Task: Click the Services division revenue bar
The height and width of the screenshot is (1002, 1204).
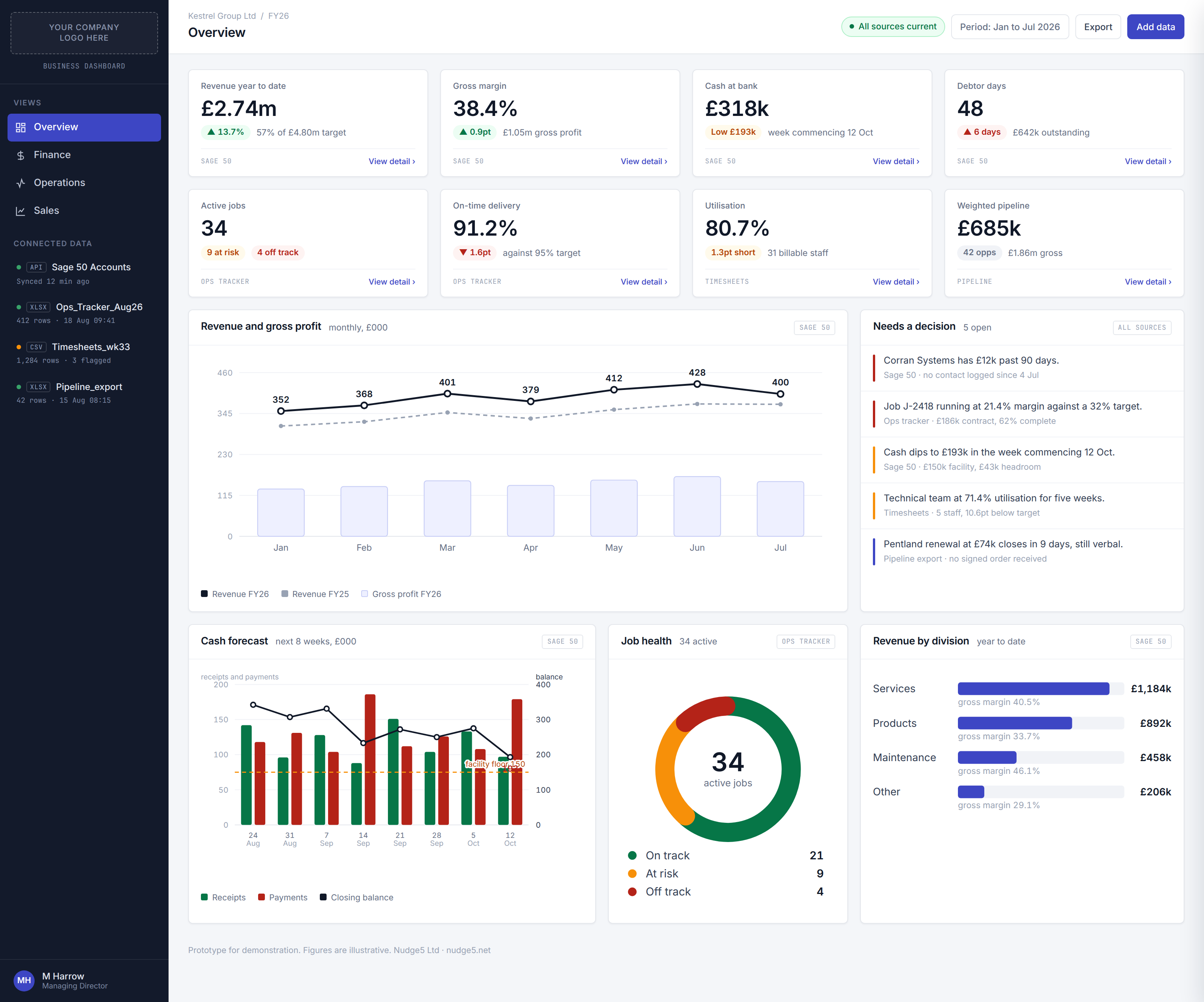Action: coord(1033,689)
